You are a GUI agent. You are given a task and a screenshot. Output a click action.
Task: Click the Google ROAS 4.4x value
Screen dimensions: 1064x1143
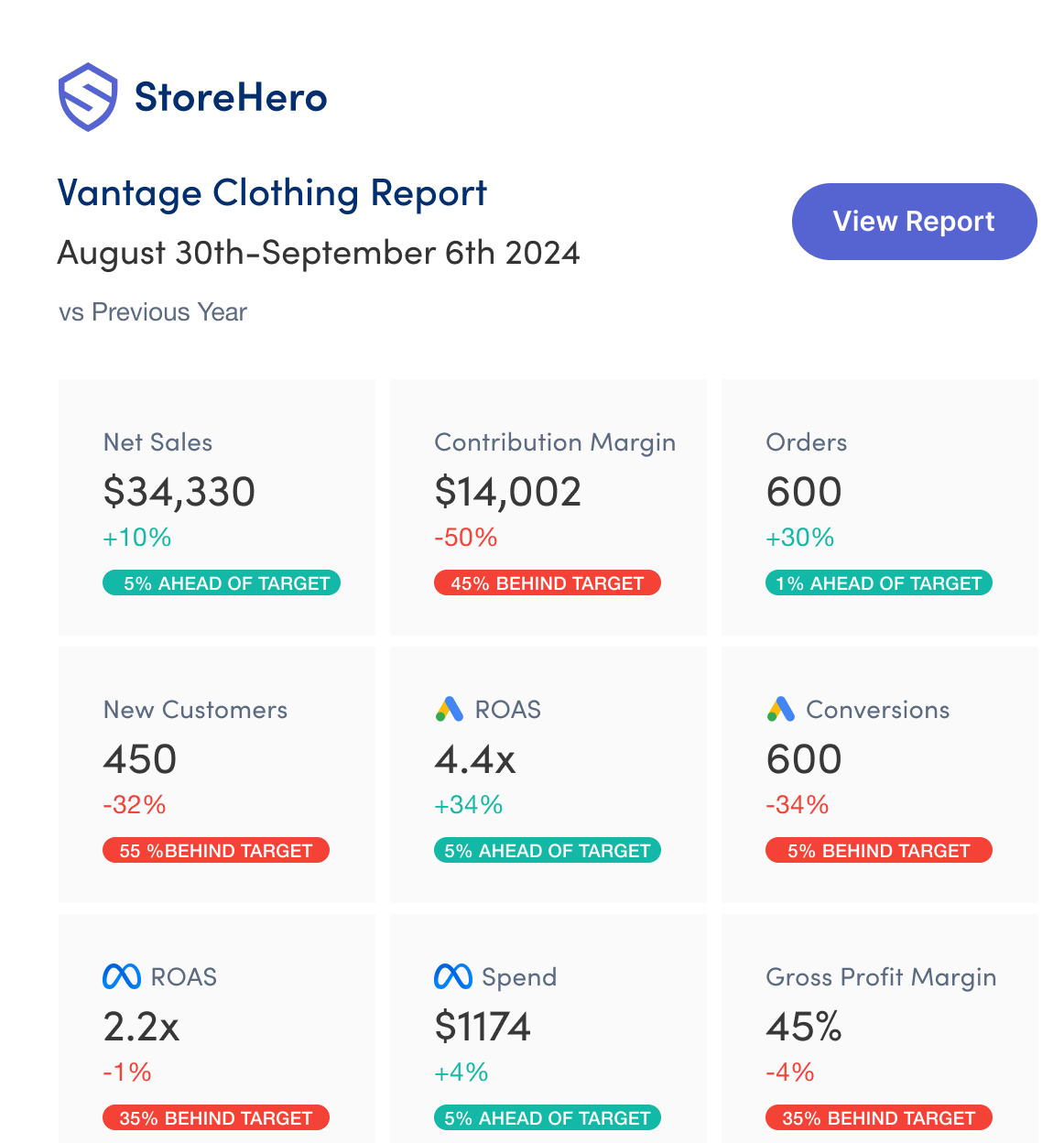[474, 759]
